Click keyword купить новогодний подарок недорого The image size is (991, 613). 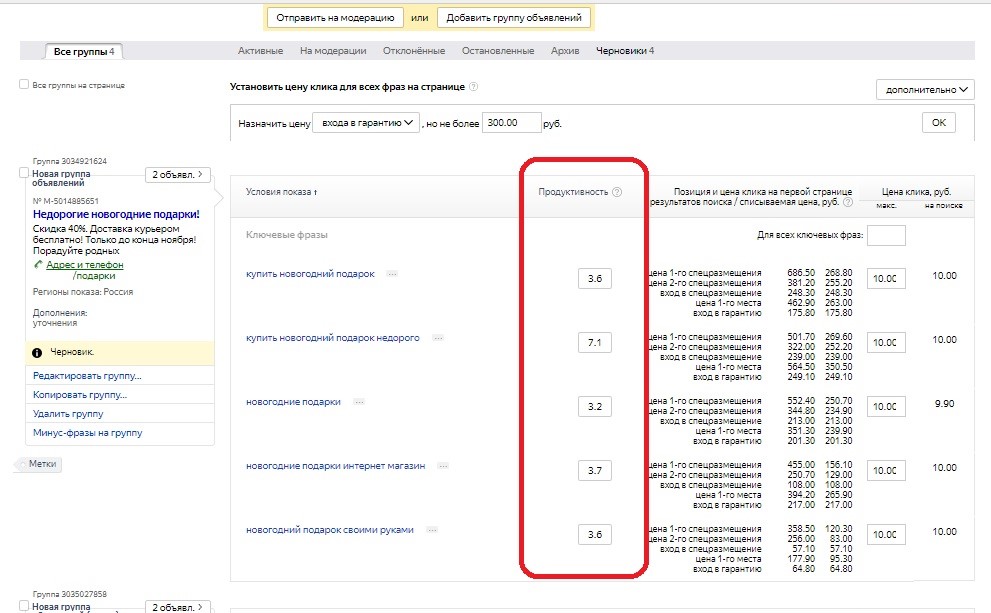click(332, 338)
